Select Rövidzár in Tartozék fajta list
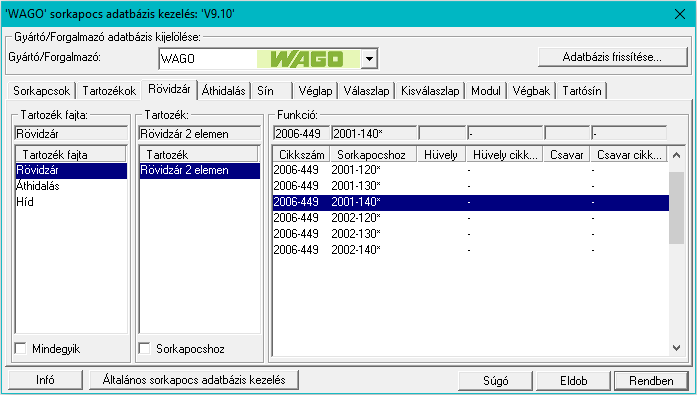 (71, 170)
